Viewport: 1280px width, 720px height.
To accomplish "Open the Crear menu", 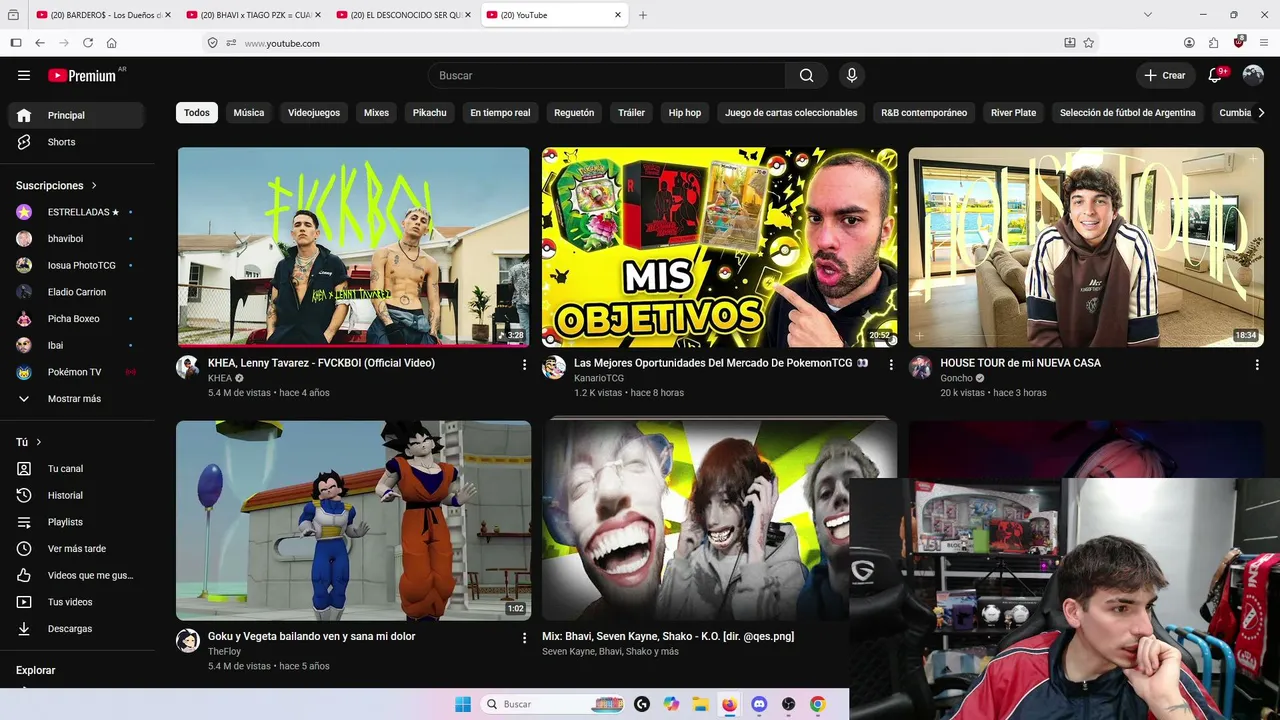I will pyautogui.click(x=1165, y=75).
